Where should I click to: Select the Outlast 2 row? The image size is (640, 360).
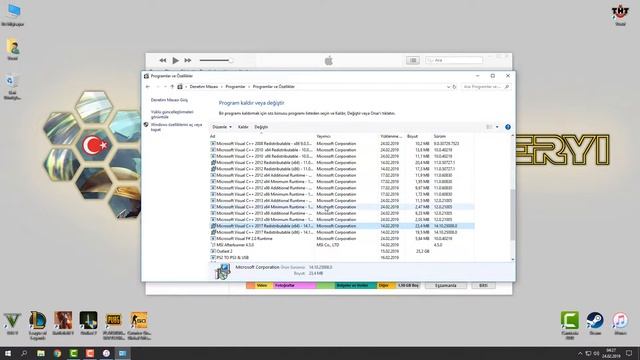coord(342,251)
